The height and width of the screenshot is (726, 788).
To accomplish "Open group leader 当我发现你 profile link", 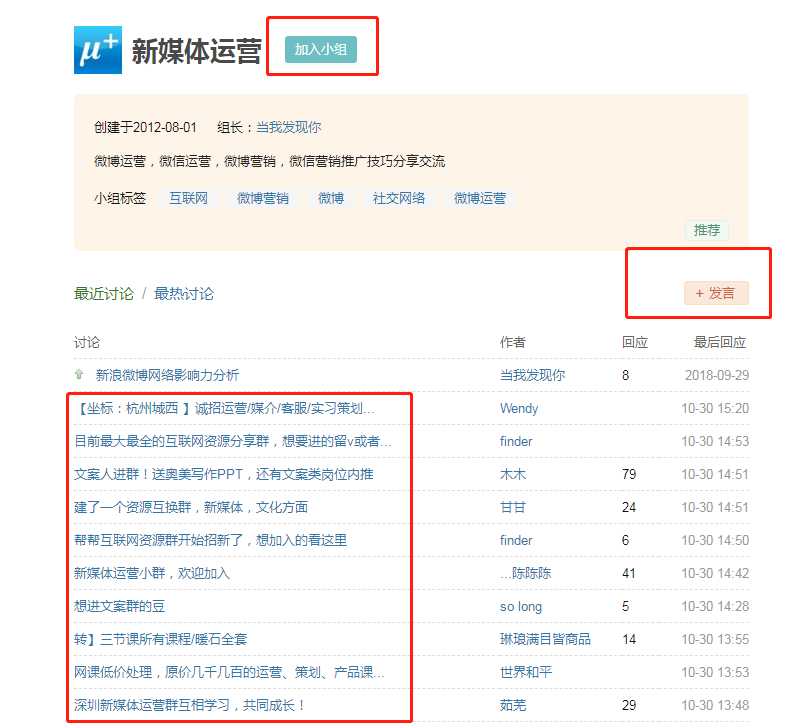I will (288, 127).
